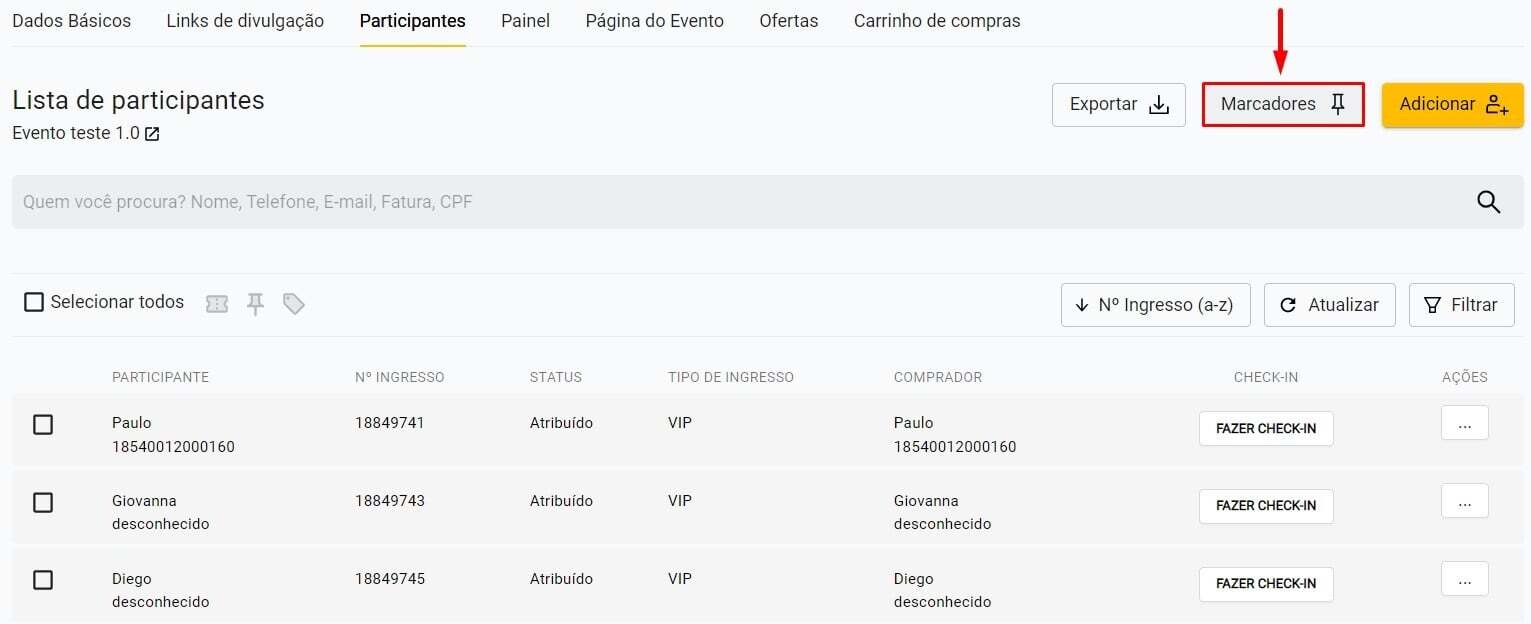Click the tag label icon in bulk toolbar
1531x624 pixels.
(x=293, y=304)
